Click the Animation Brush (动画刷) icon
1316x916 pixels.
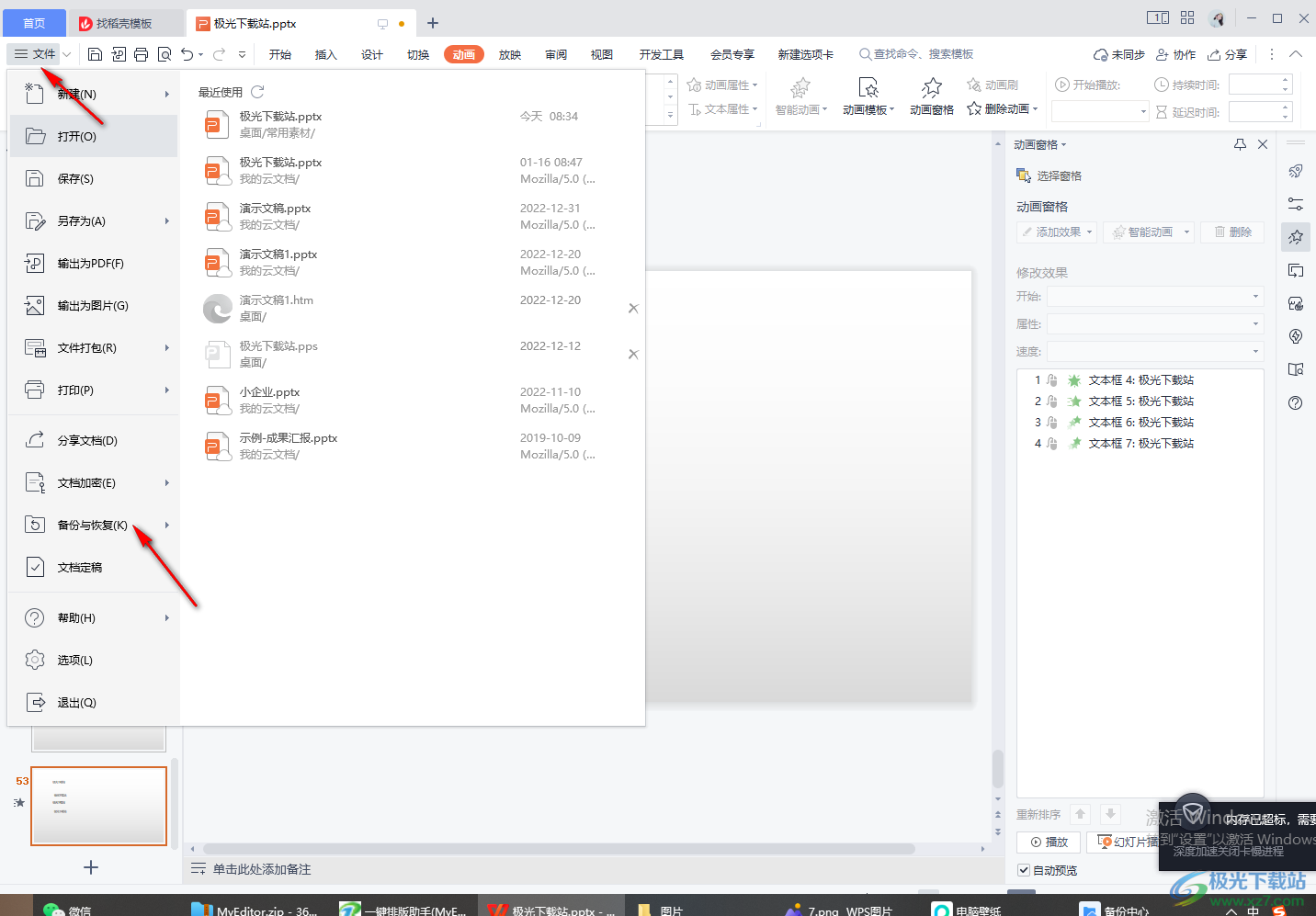click(x=974, y=85)
